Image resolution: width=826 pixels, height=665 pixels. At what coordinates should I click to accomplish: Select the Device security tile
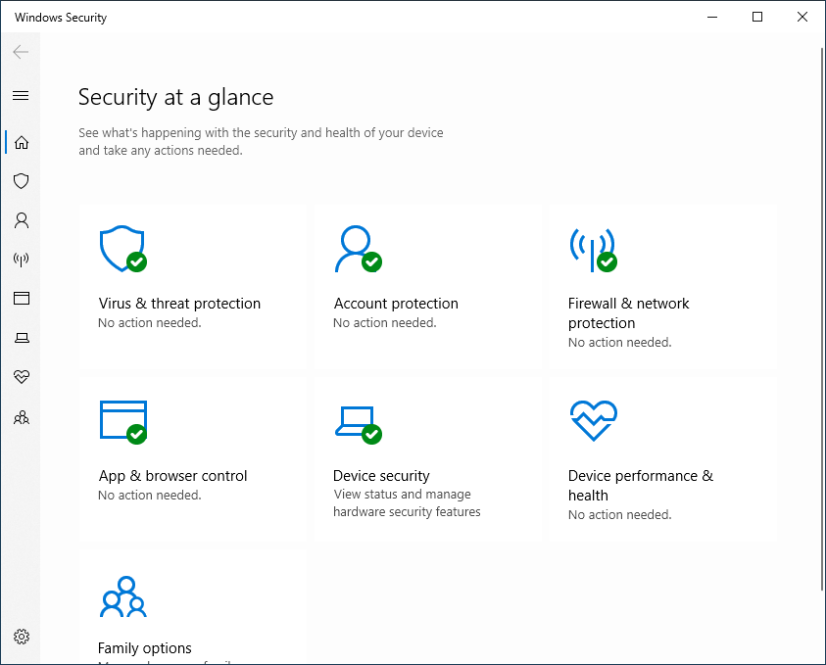[x=428, y=460]
